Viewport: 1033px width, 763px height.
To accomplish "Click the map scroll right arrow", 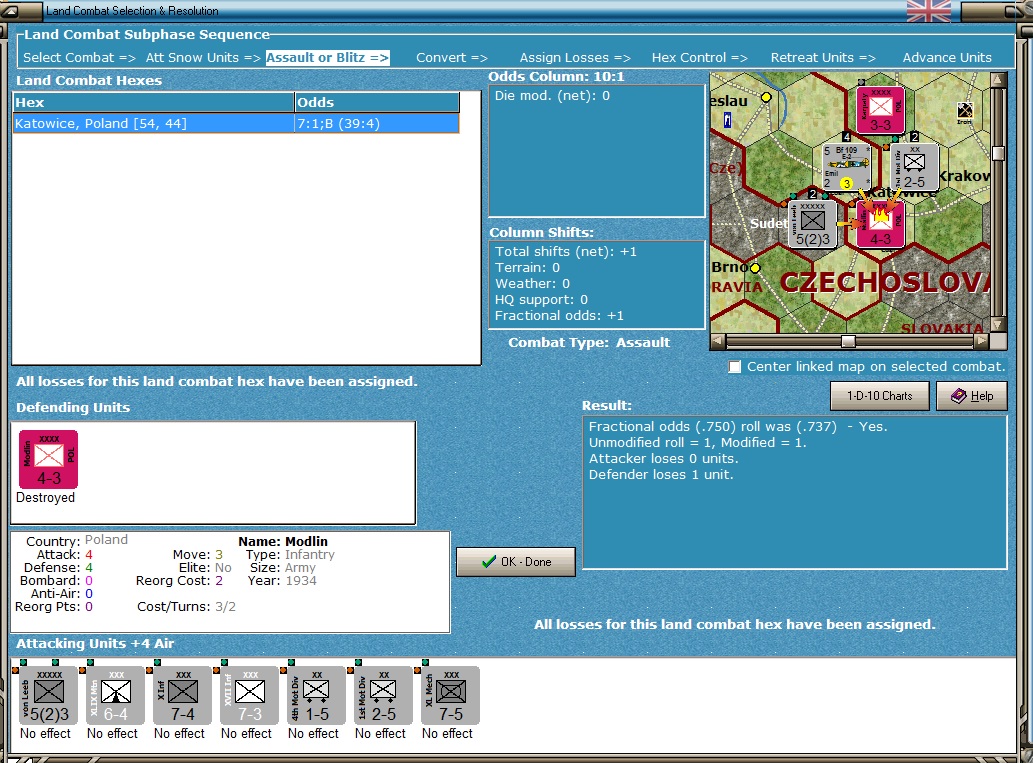I will [x=982, y=341].
